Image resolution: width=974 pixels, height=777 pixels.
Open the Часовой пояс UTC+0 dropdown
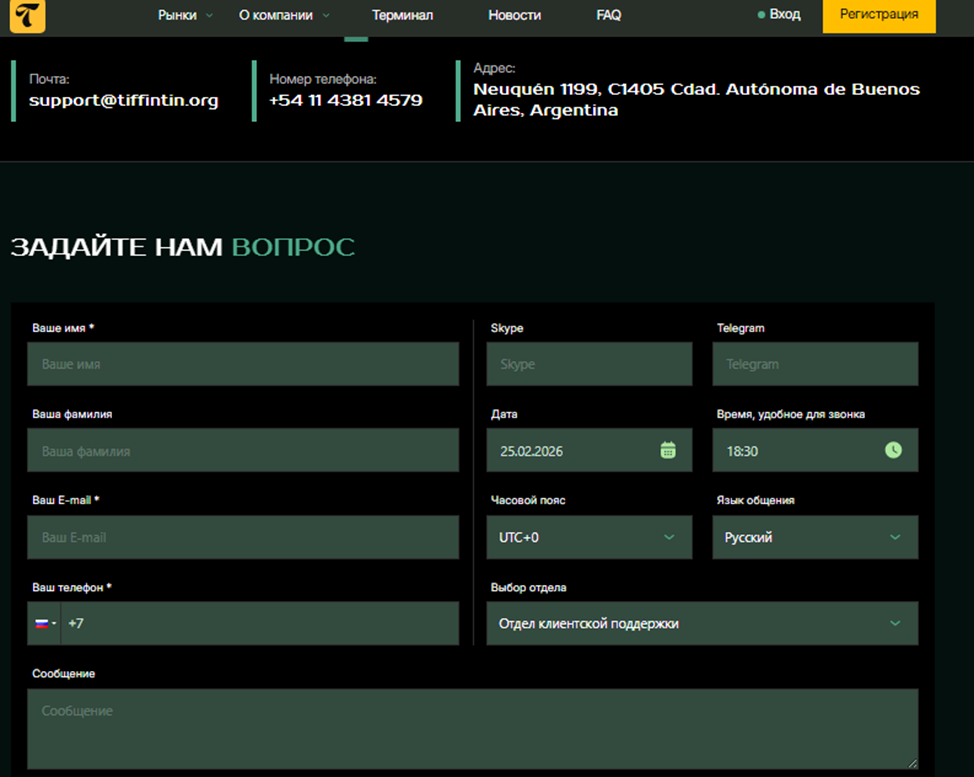[x=588, y=537]
